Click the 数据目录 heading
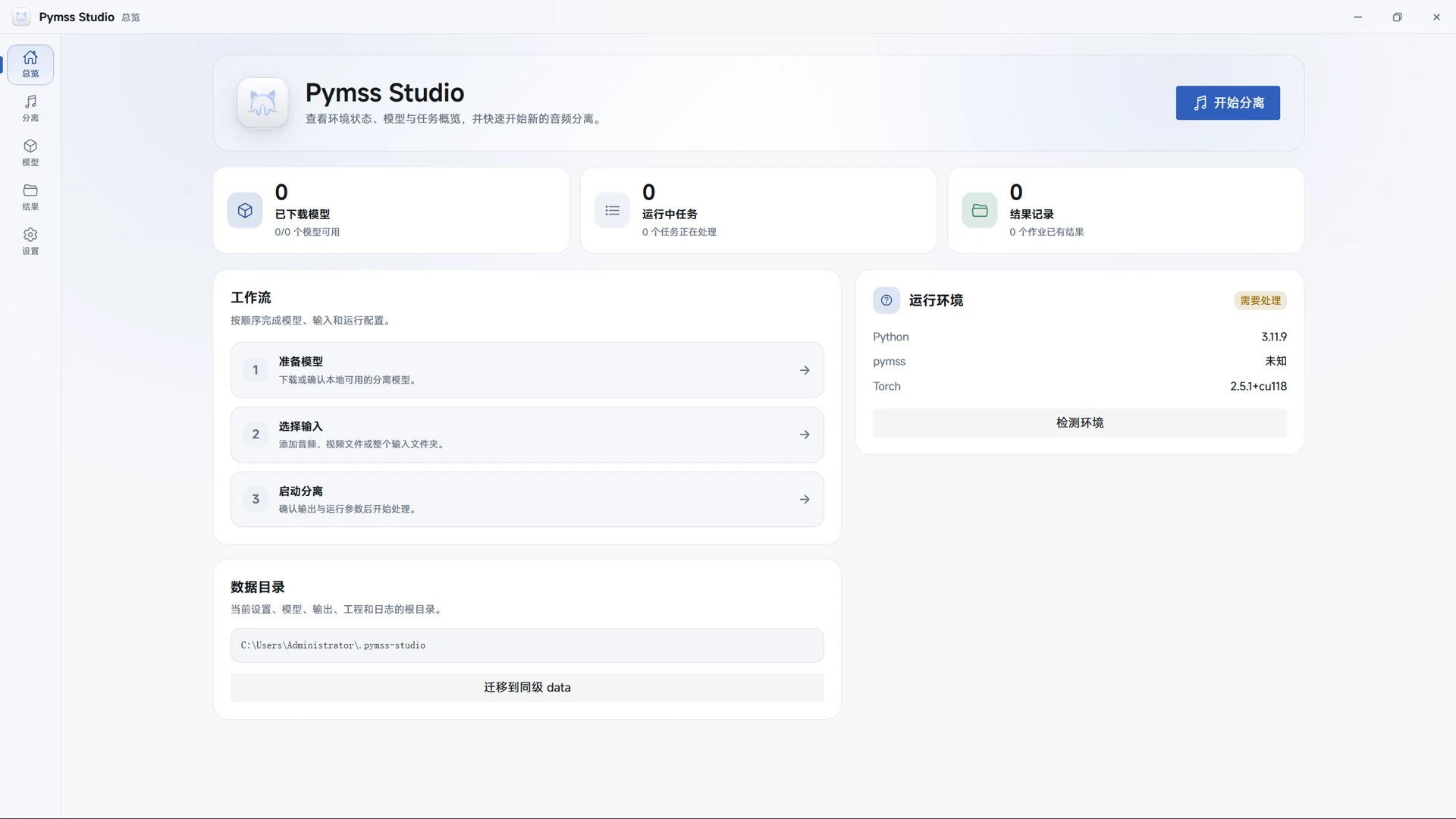The height and width of the screenshot is (819, 1456). (257, 587)
